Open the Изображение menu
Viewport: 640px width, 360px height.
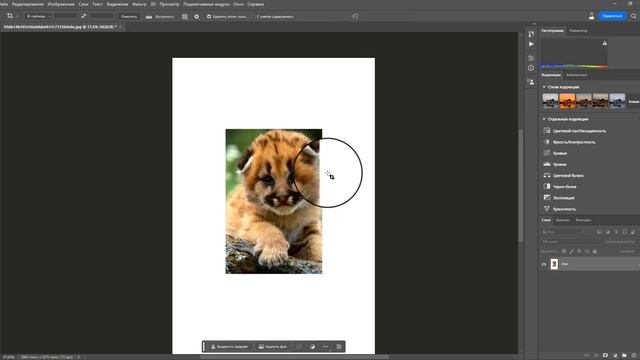click(61, 4)
